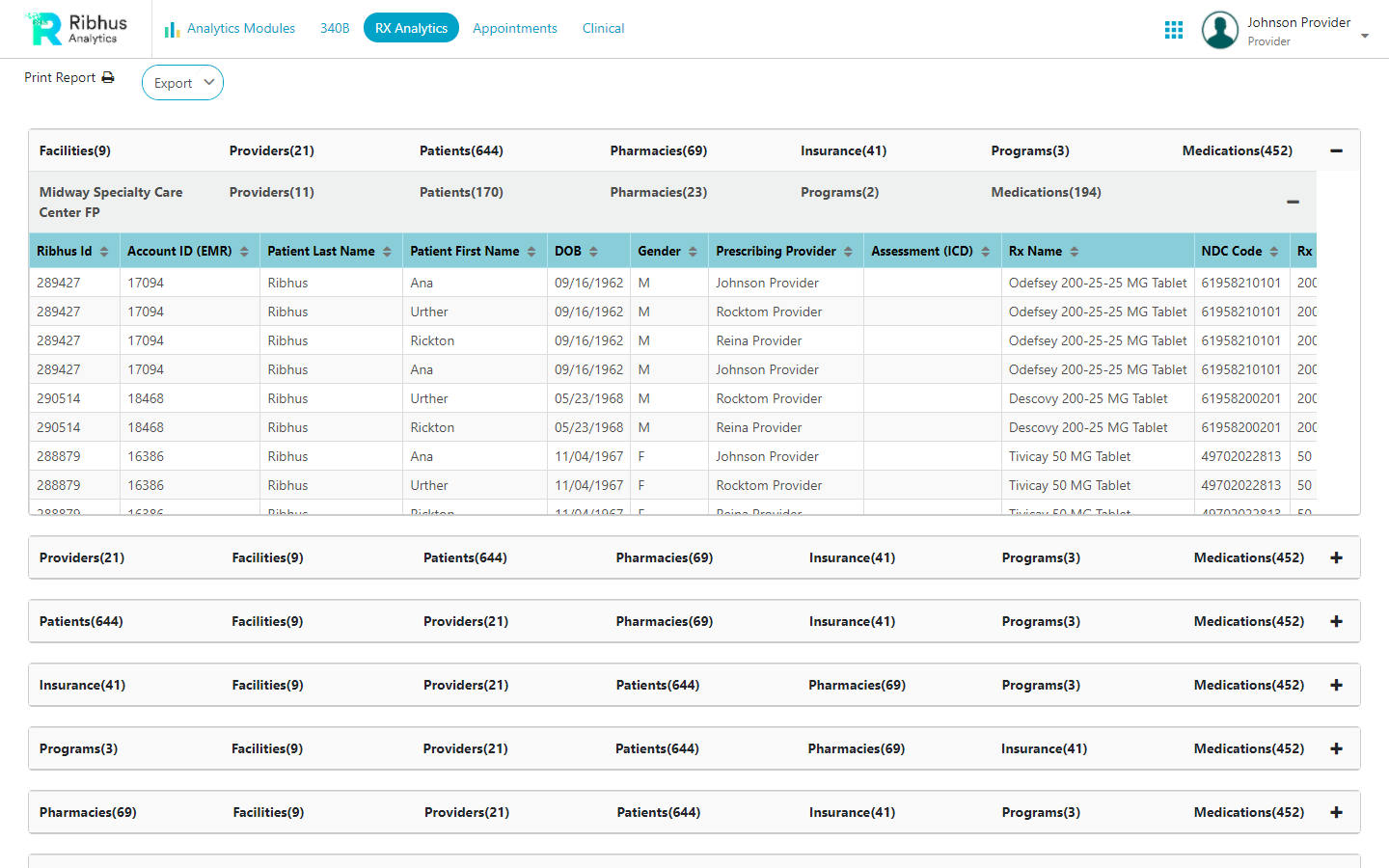
Task: Open the Export dropdown
Action: pyautogui.click(x=182, y=83)
